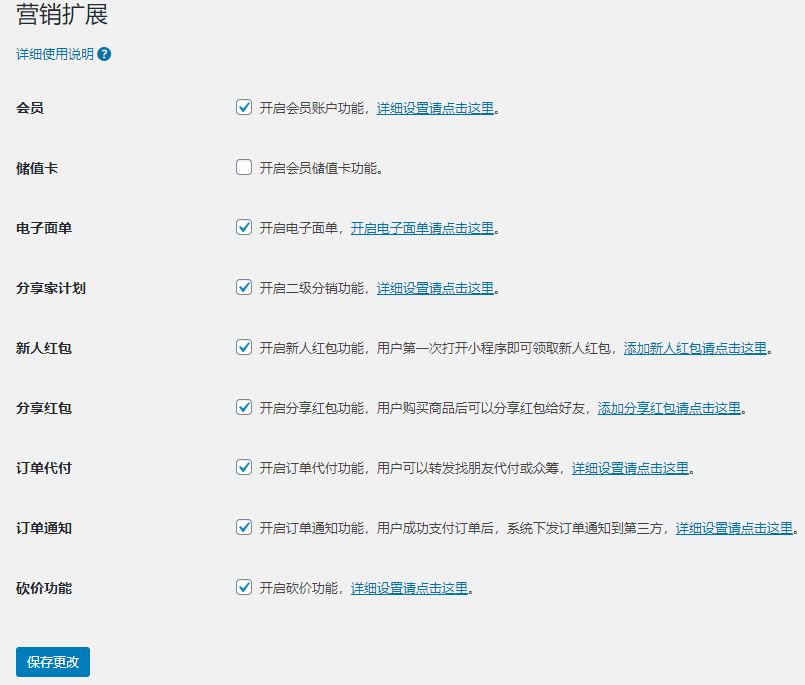Turn off the 新人红包 checkbox
This screenshot has height=685, width=805.
(244, 347)
